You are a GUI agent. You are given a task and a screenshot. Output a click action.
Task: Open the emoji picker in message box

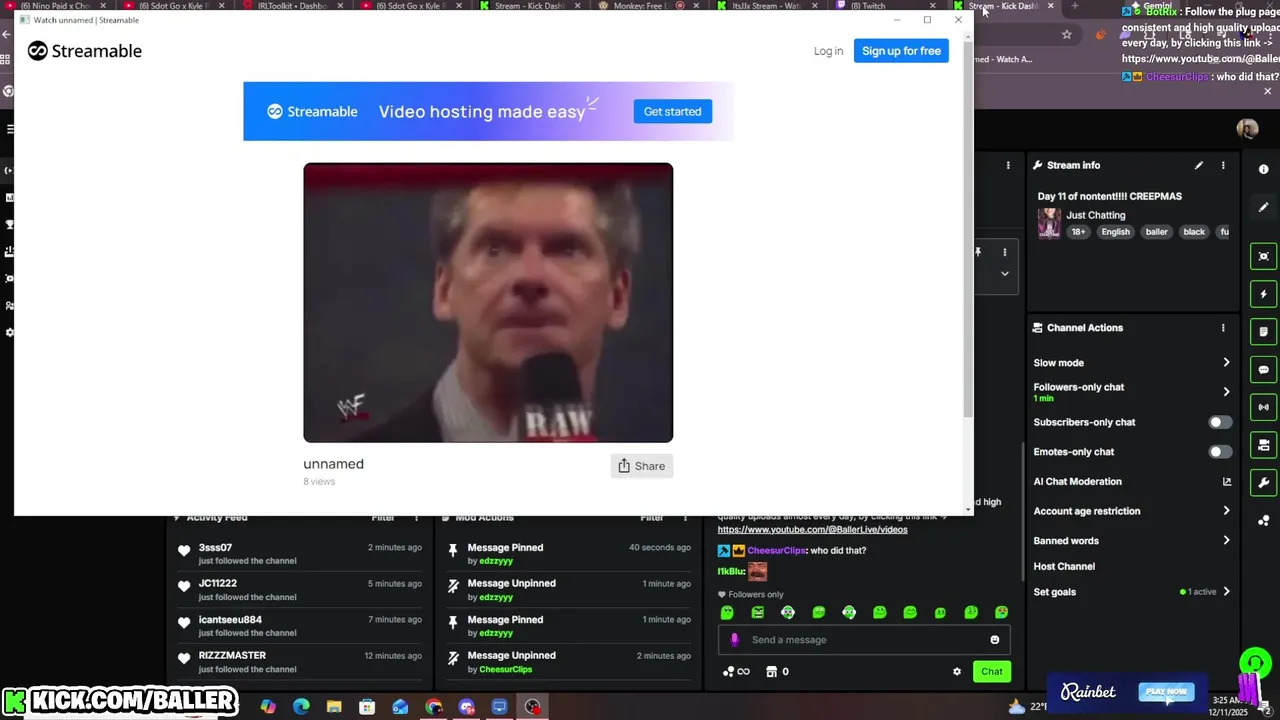pyautogui.click(x=994, y=640)
